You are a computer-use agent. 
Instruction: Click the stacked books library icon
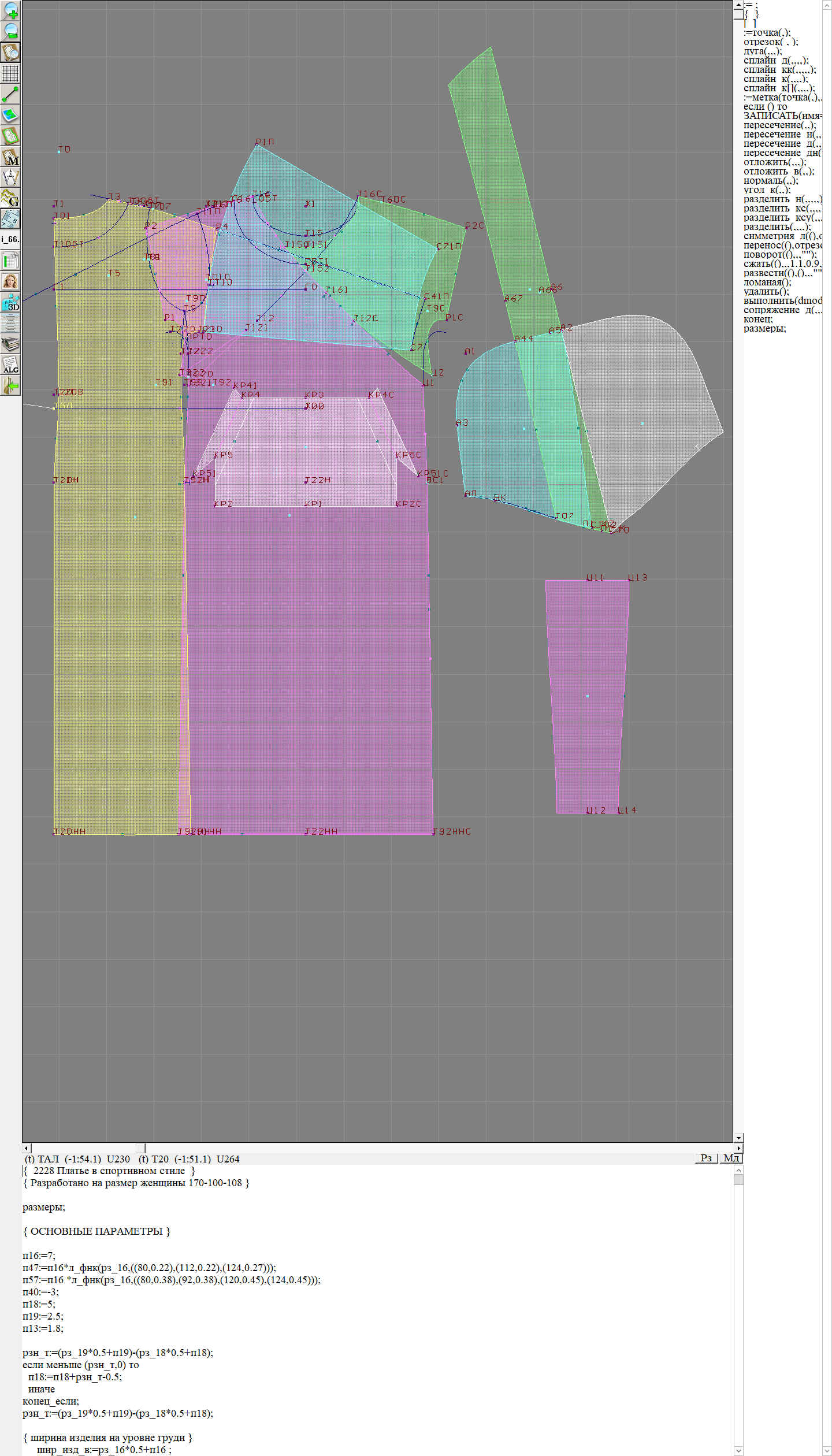[10, 344]
